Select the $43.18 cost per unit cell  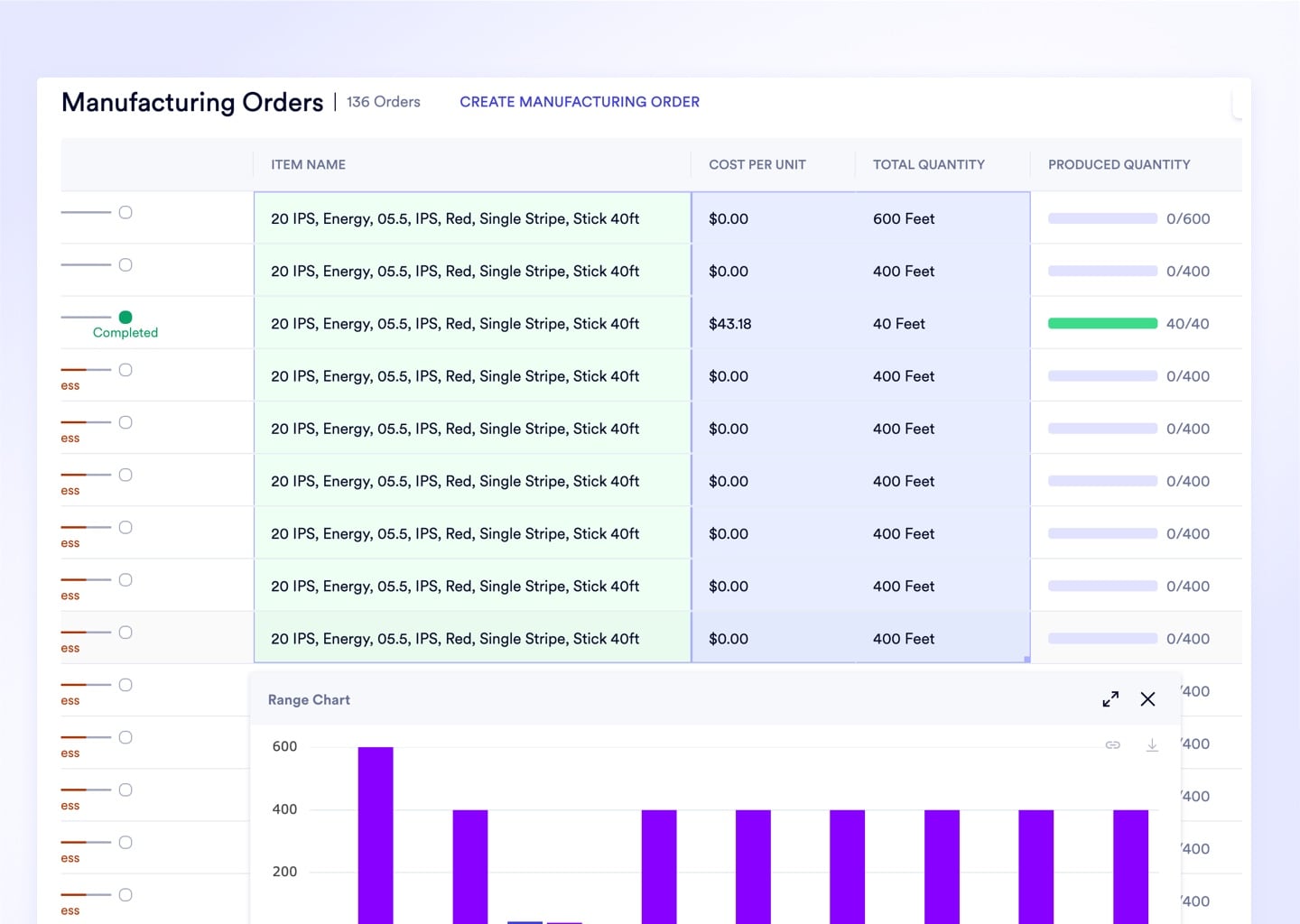(730, 324)
